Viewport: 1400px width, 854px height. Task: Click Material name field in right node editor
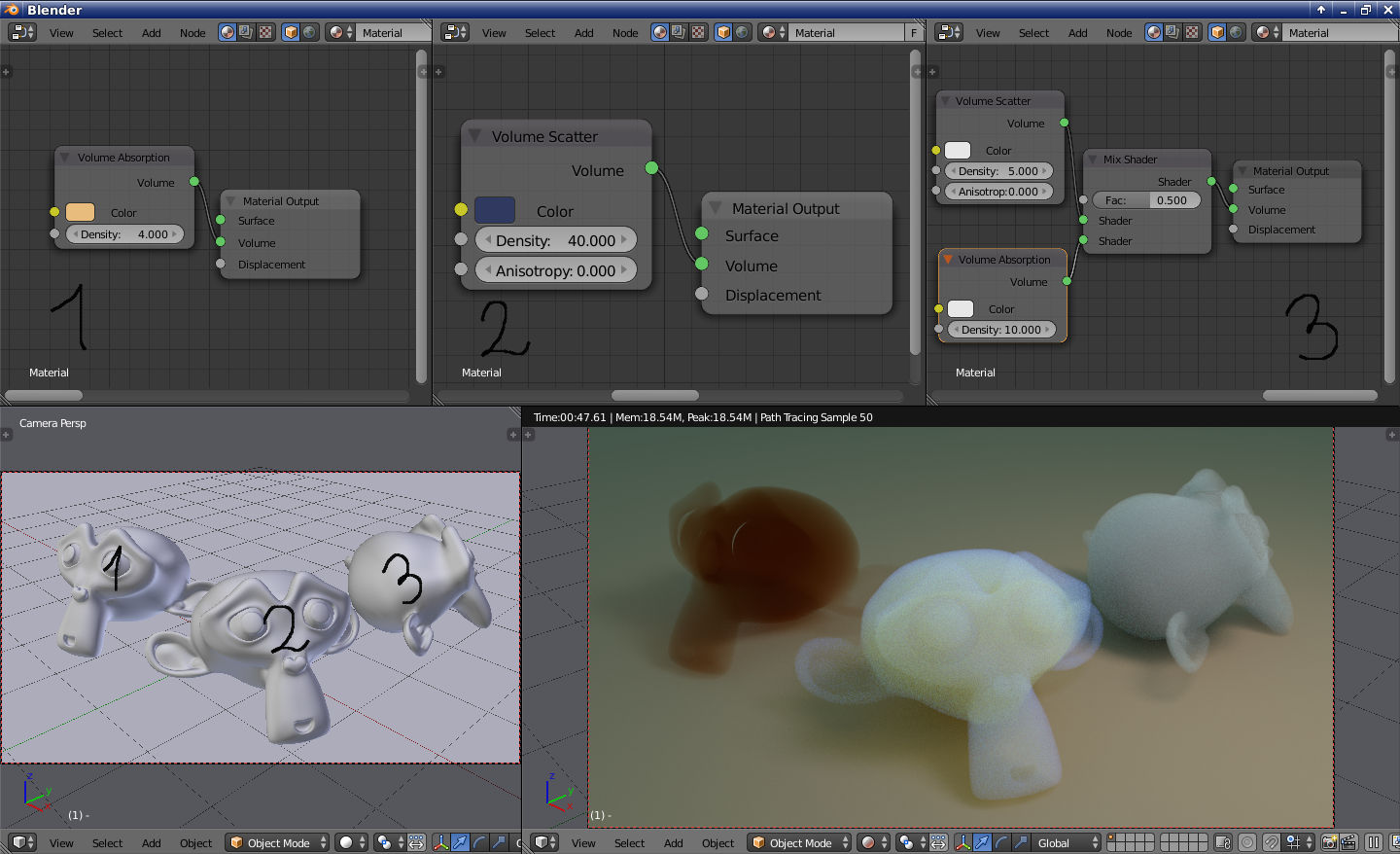click(x=1341, y=32)
